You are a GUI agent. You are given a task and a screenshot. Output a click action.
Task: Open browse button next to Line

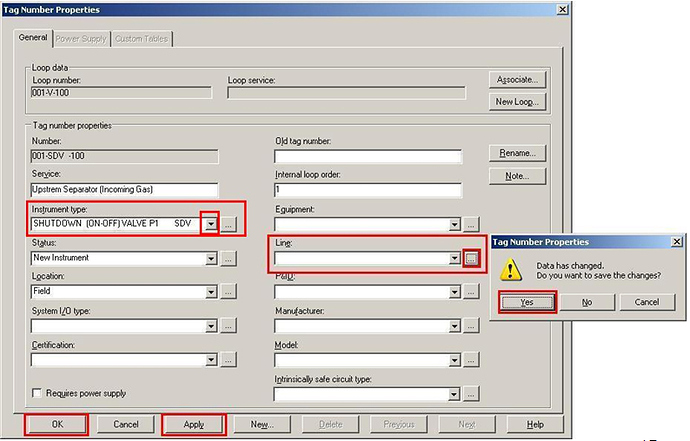[x=471, y=258]
